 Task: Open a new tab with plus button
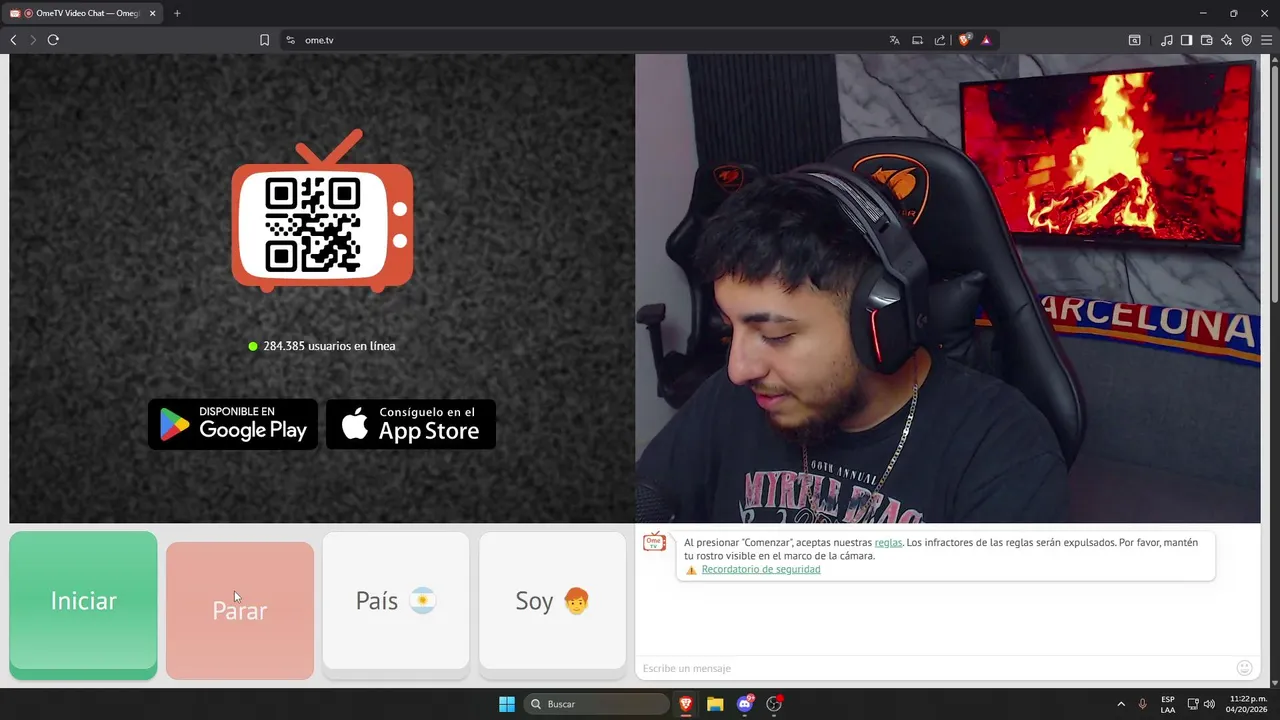coord(177,13)
